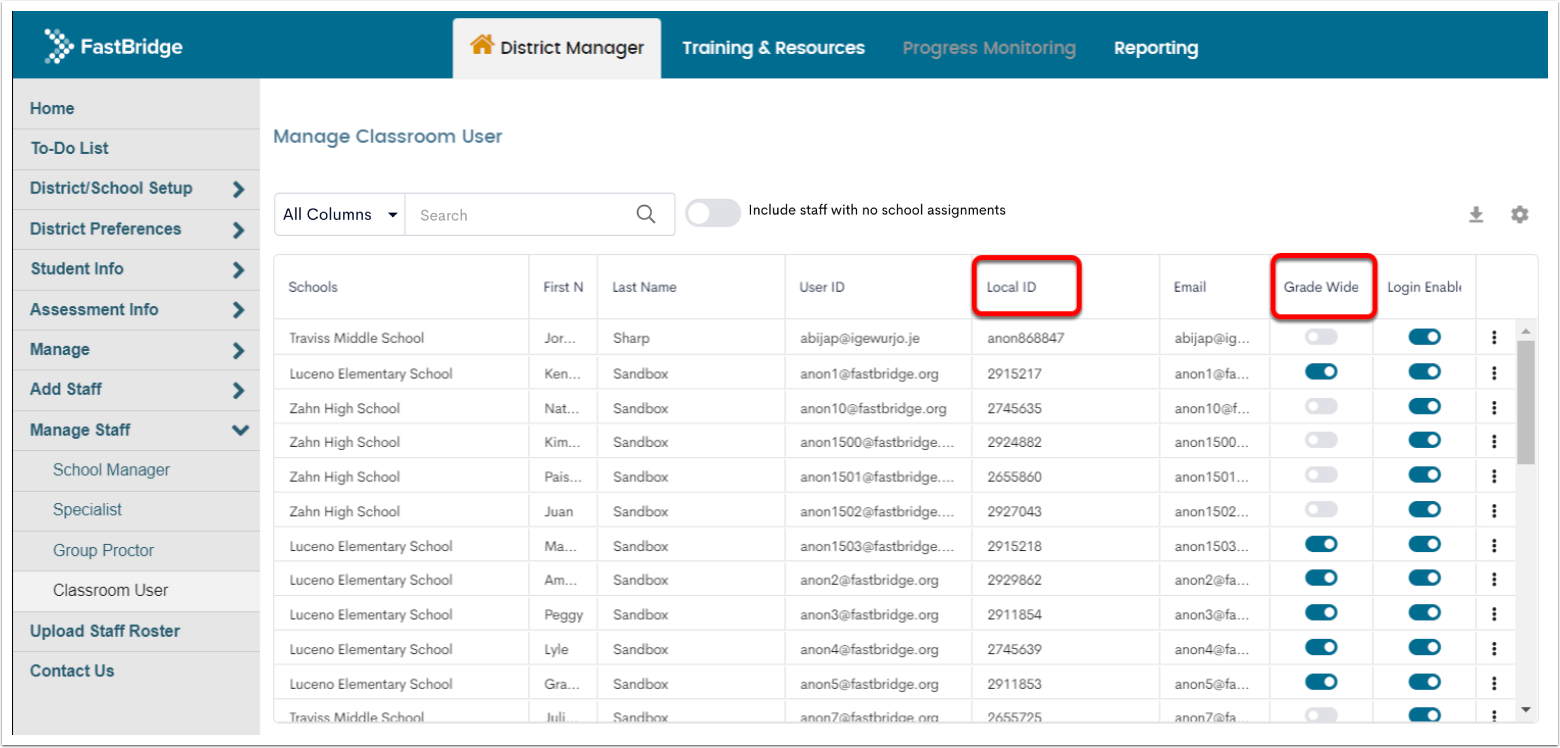Enable Grade Wide for anon10@fastbridge.org
This screenshot has height=748, width=1560.
(1321, 406)
